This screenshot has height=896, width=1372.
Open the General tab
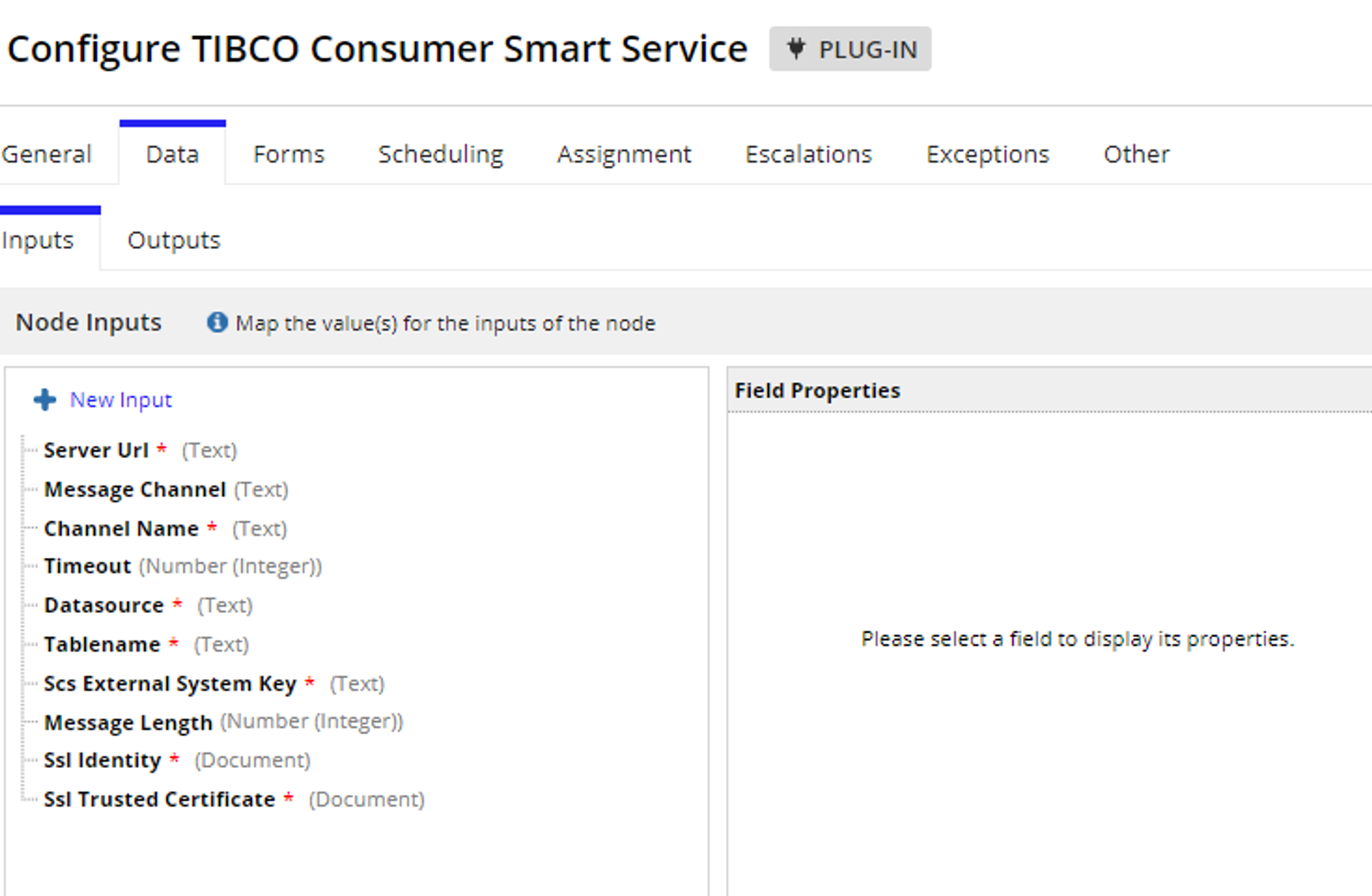pyautogui.click(x=47, y=155)
